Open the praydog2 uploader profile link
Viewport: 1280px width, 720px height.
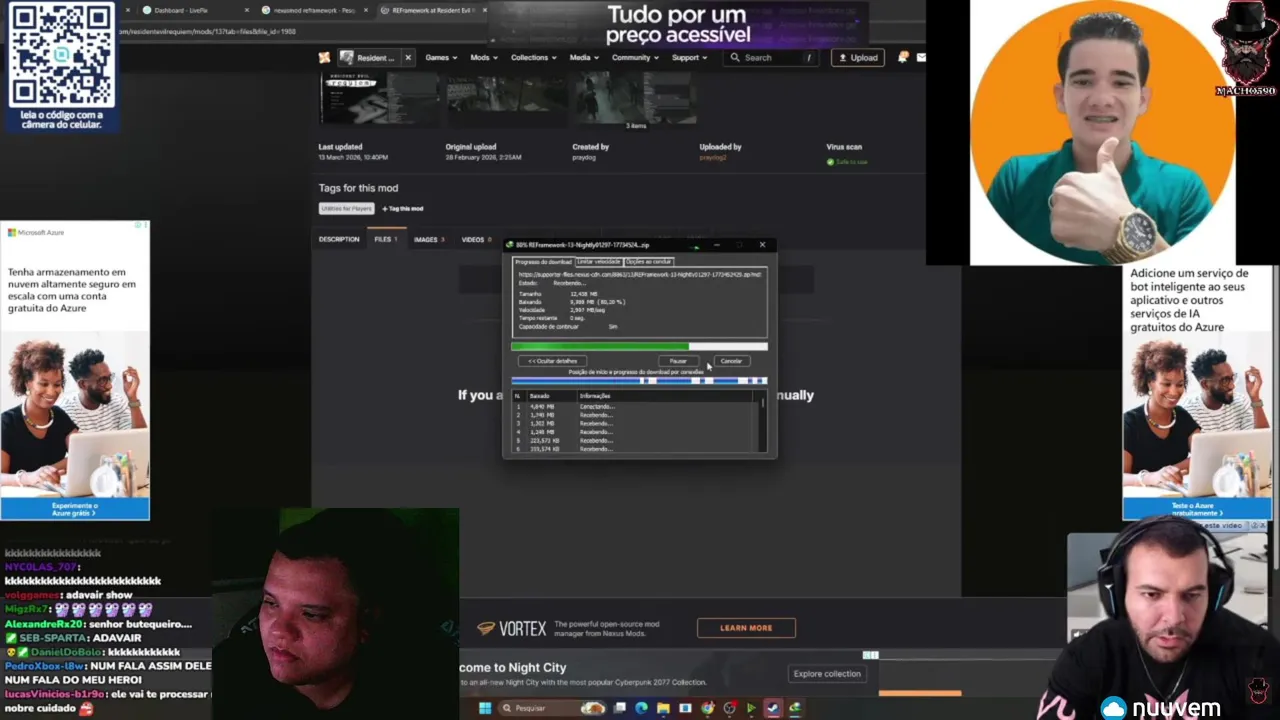pos(713,157)
